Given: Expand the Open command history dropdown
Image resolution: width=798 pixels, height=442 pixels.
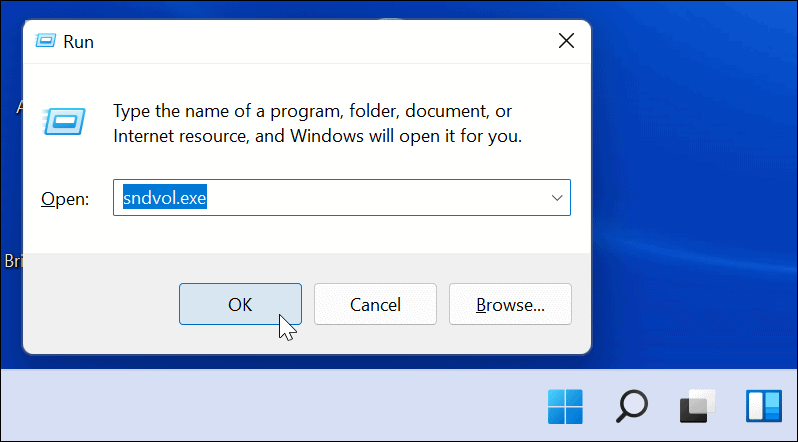Looking at the screenshot, I should (x=557, y=198).
